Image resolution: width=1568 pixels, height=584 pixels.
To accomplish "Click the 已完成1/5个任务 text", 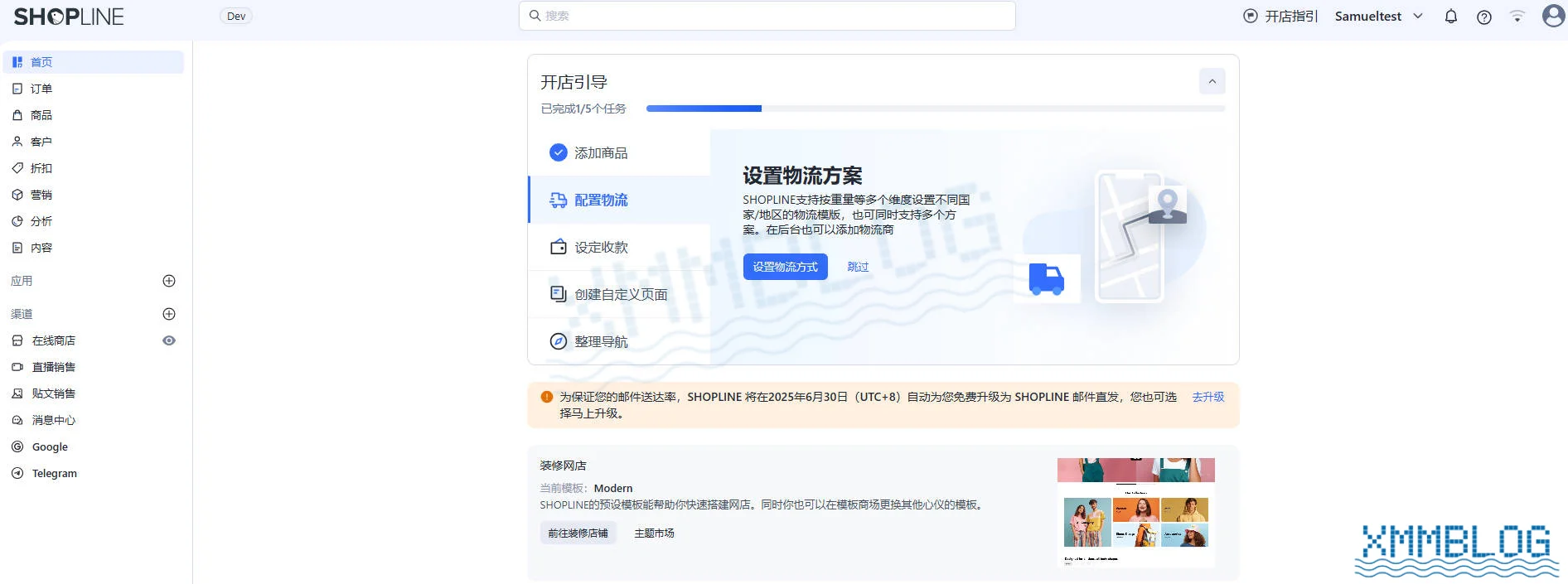I will (x=583, y=109).
